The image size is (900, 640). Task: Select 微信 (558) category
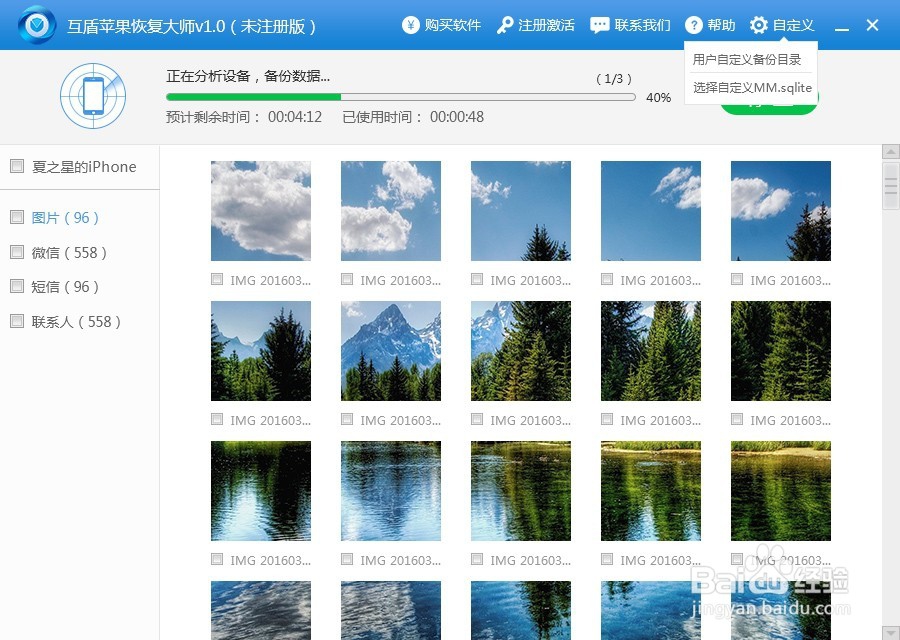[x=69, y=253]
